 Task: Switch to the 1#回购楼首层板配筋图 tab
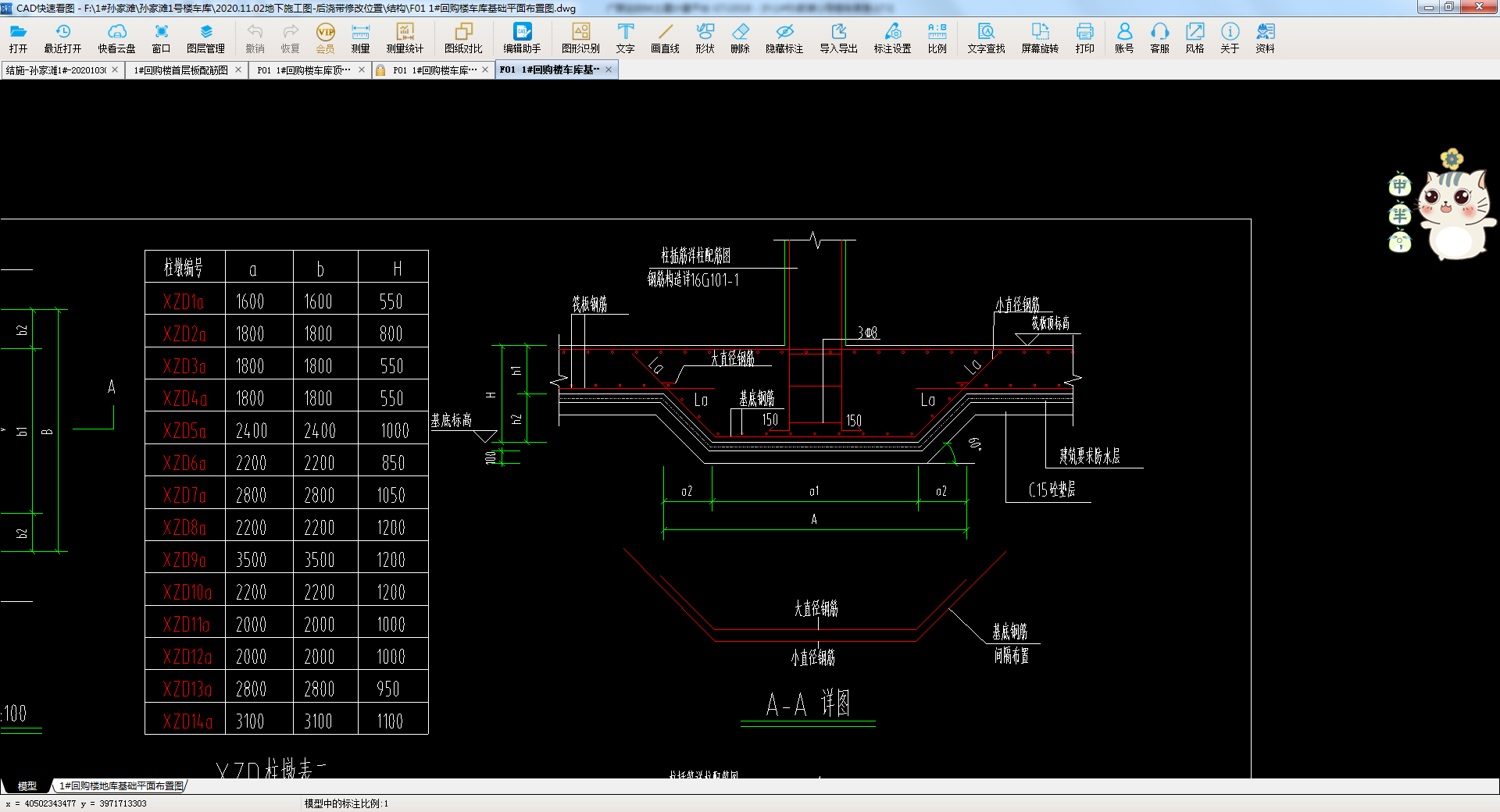181,70
